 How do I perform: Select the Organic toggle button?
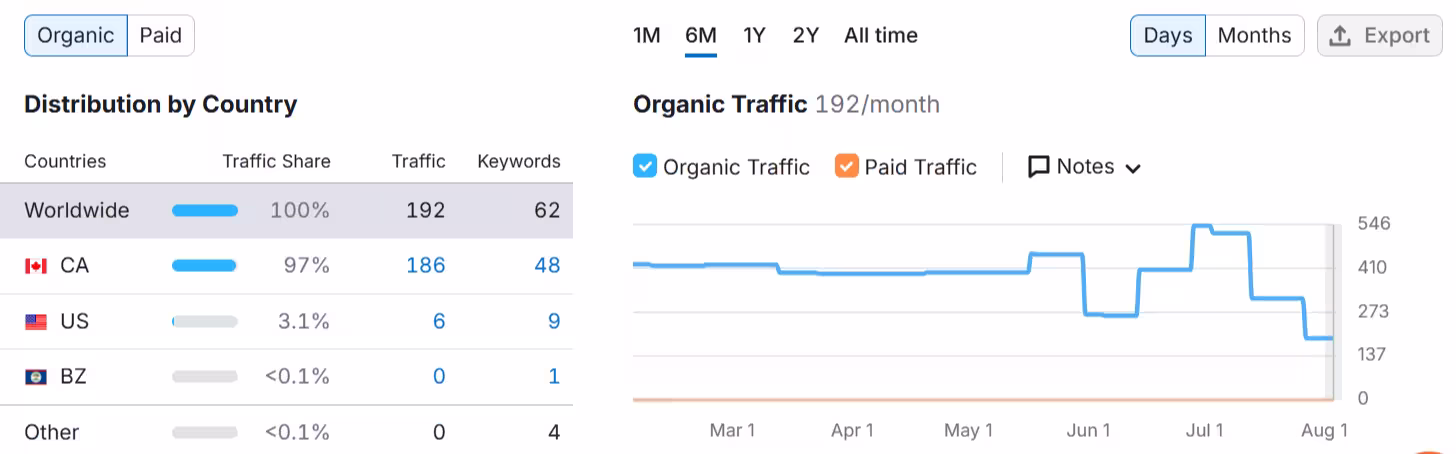coord(76,36)
